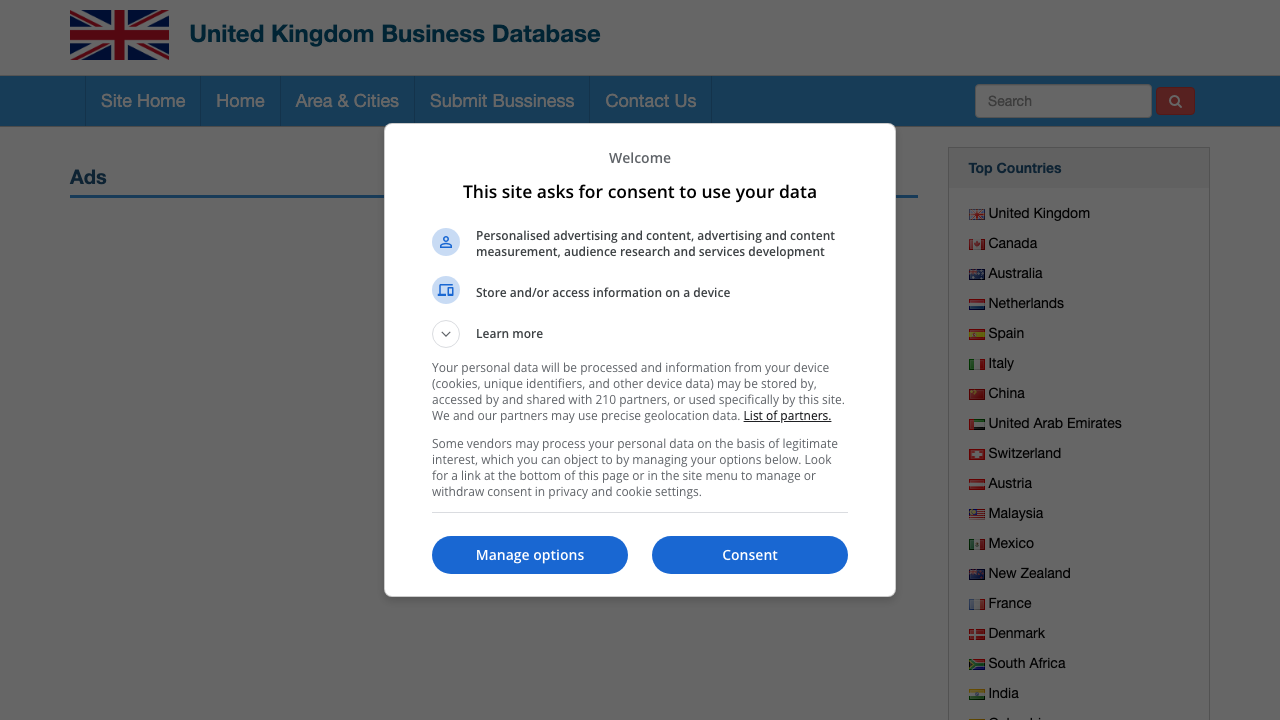Open the List of partners link
The height and width of the screenshot is (720, 1280).
(787, 416)
